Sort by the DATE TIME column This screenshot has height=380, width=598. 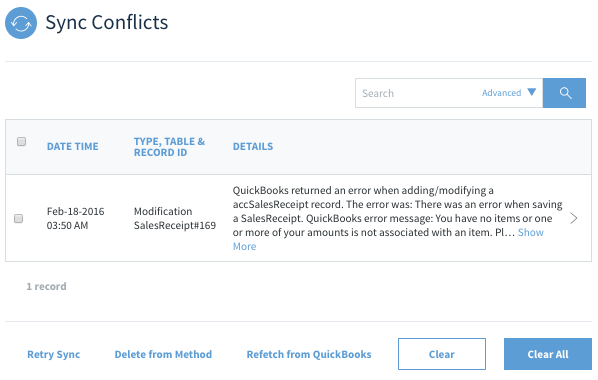point(72,147)
